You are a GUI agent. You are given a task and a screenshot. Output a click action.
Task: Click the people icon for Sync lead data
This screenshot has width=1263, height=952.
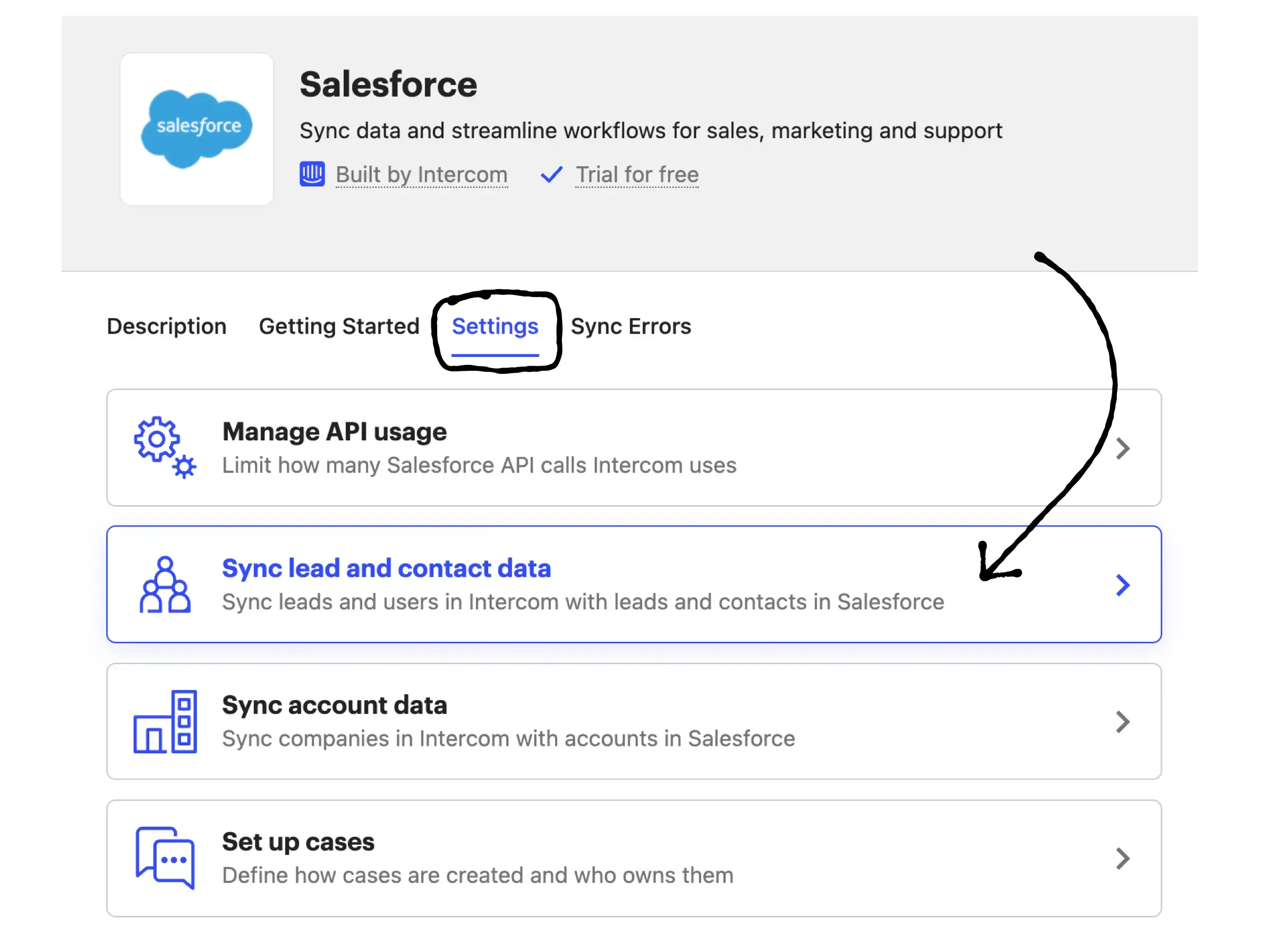coord(165,585)
